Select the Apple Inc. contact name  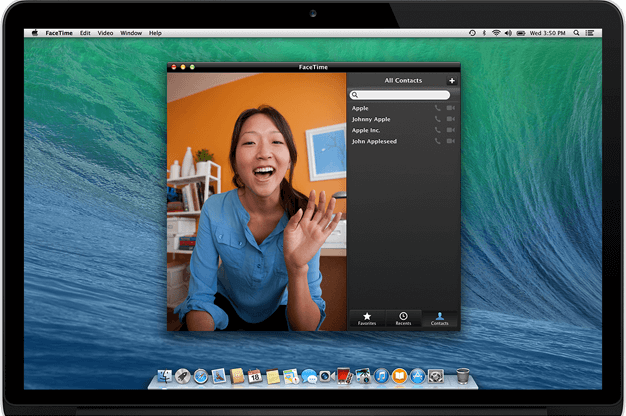366,130
